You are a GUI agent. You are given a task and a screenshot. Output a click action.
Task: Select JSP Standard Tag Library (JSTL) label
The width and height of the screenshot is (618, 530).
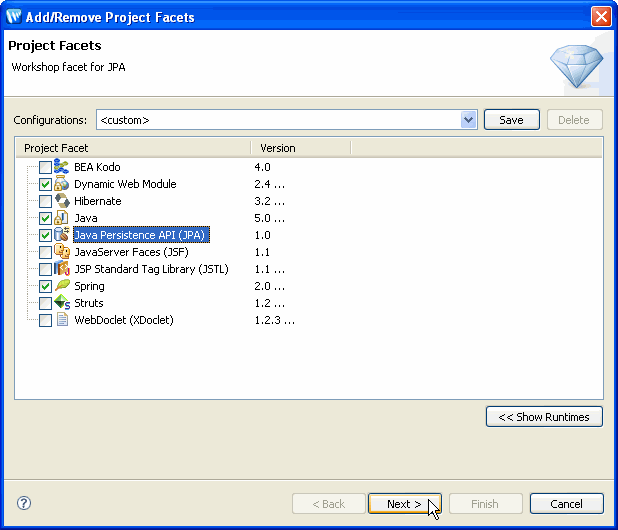(x=151, y=269)
